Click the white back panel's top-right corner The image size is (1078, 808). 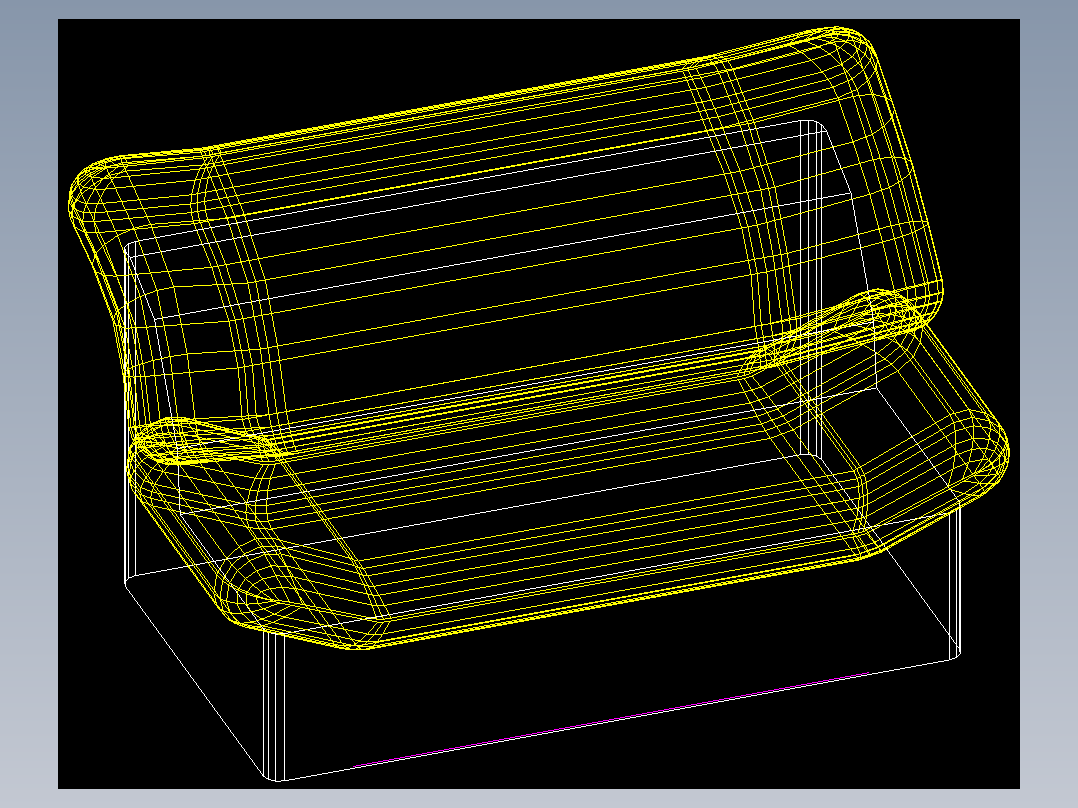pyautogui.click(x=813, y=125)
